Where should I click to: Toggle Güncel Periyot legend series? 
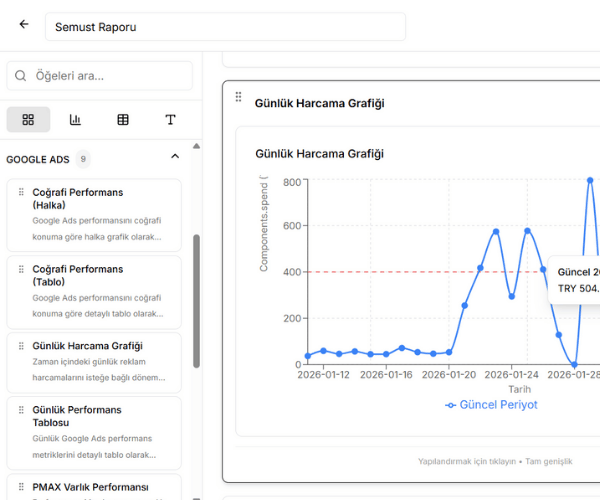pyautogui.click(x=491, y=404)
